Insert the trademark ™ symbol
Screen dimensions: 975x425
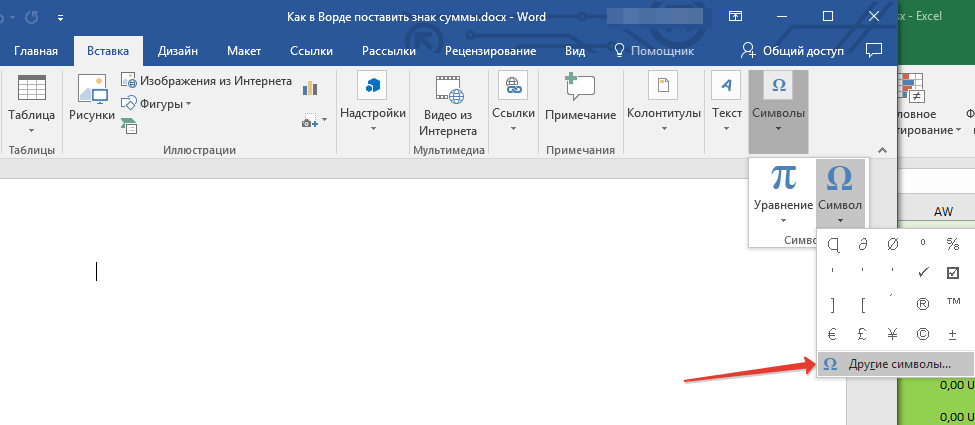(953, 303)
